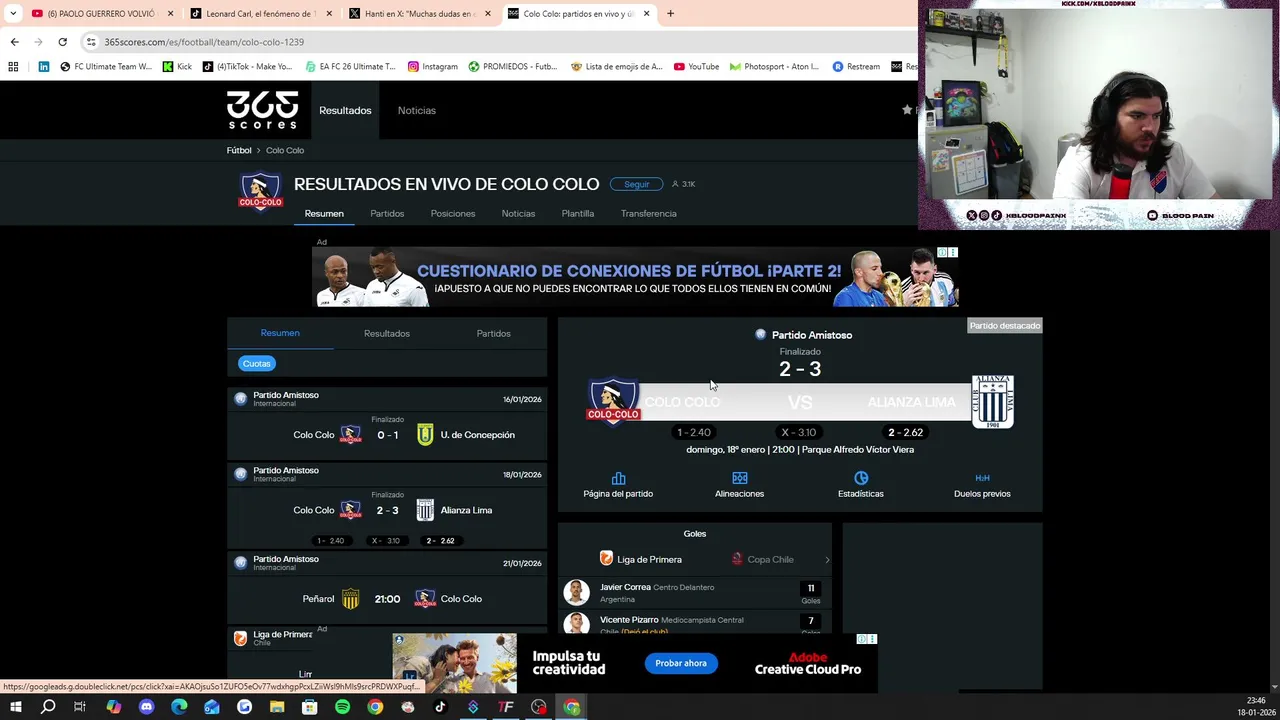This screenshot has height=720, width=1280.
Task: Open site information icon in address bar
Action: tap(91, 42)
